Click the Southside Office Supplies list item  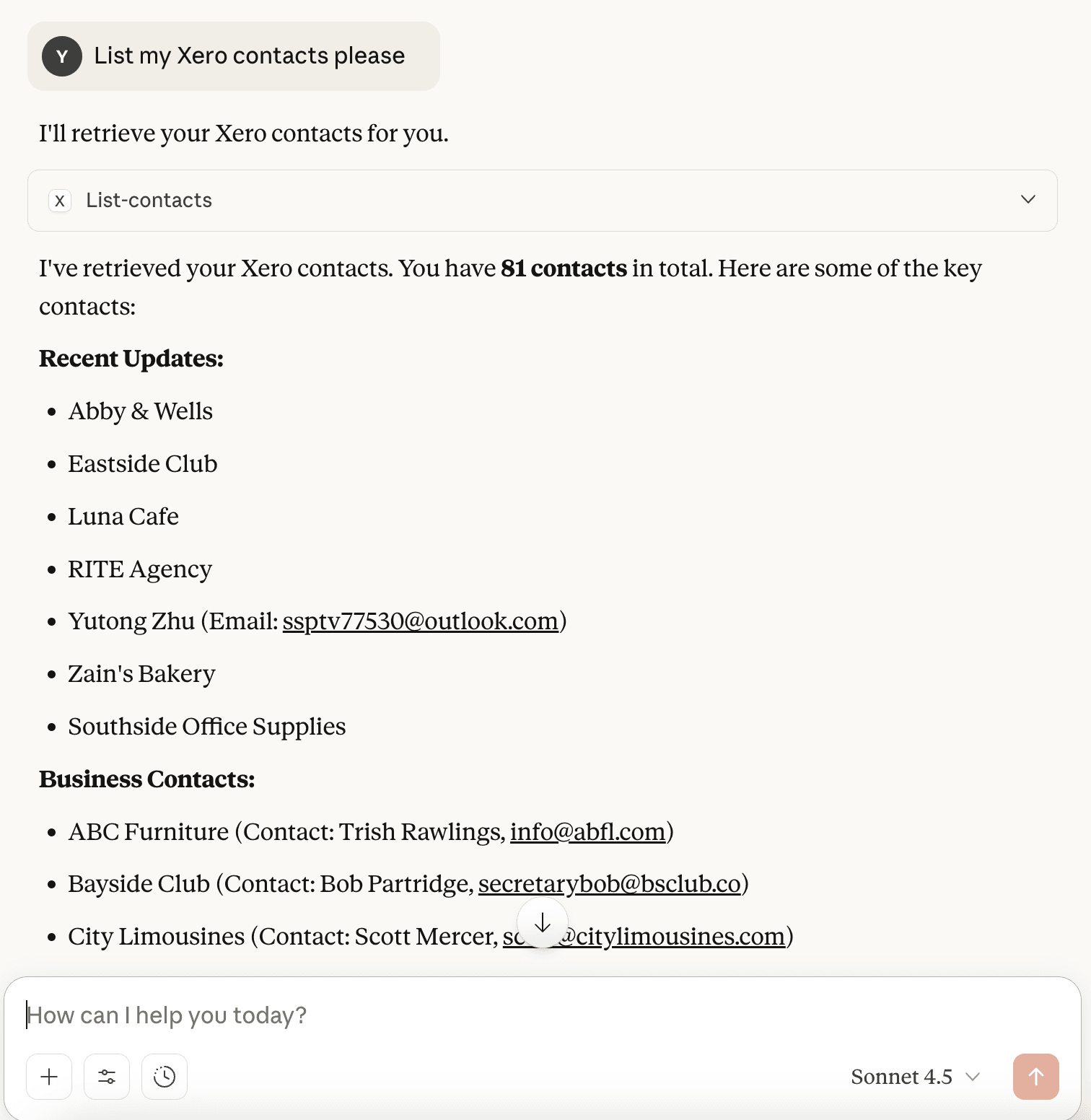207,727
